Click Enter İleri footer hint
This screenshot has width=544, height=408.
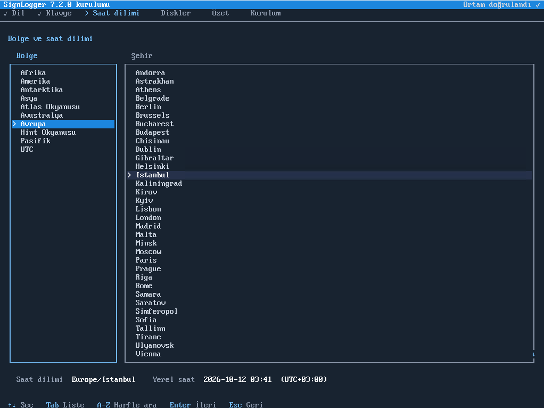coord(193,405)
